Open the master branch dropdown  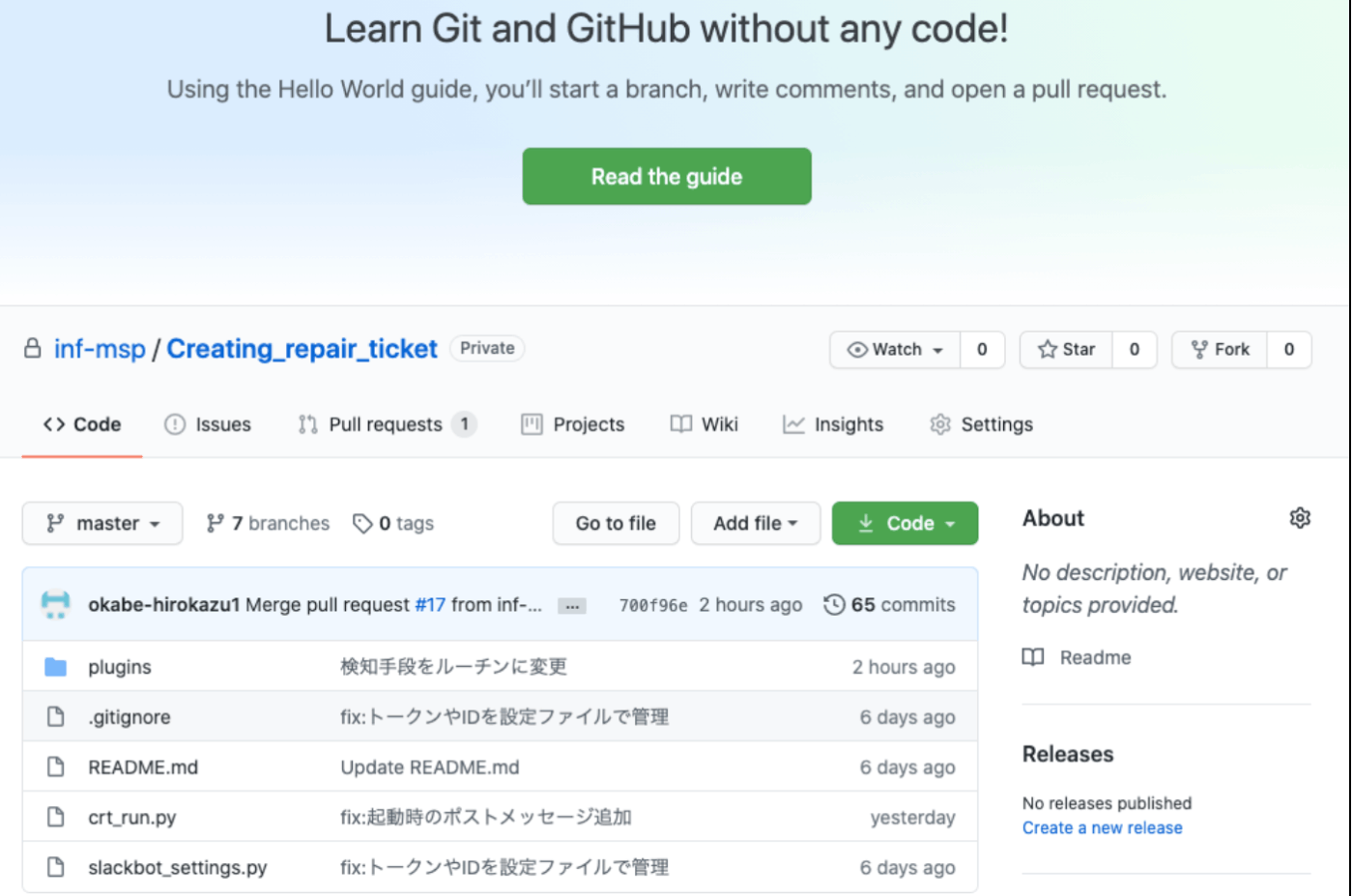[102, 523]
